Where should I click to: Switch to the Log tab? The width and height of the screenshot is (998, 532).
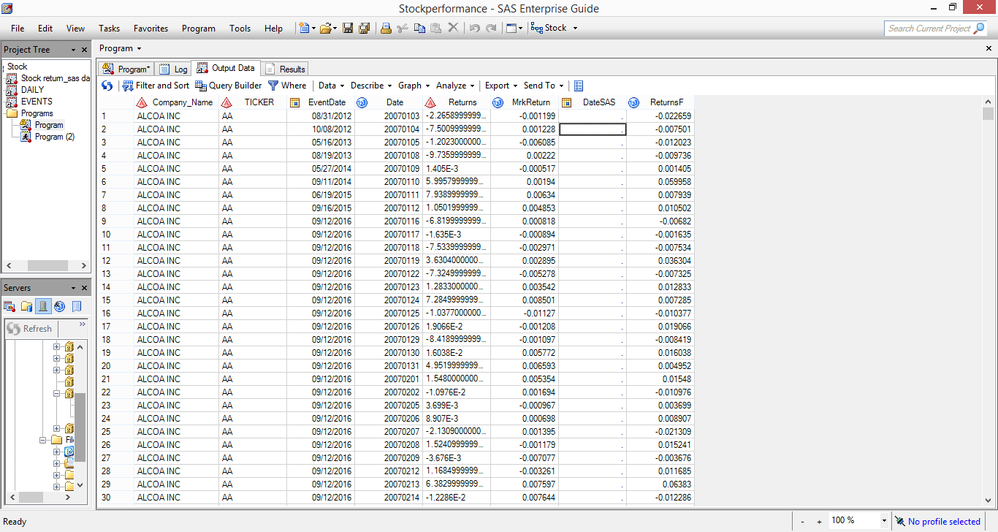pyautogui.click(x=174, y=69)
